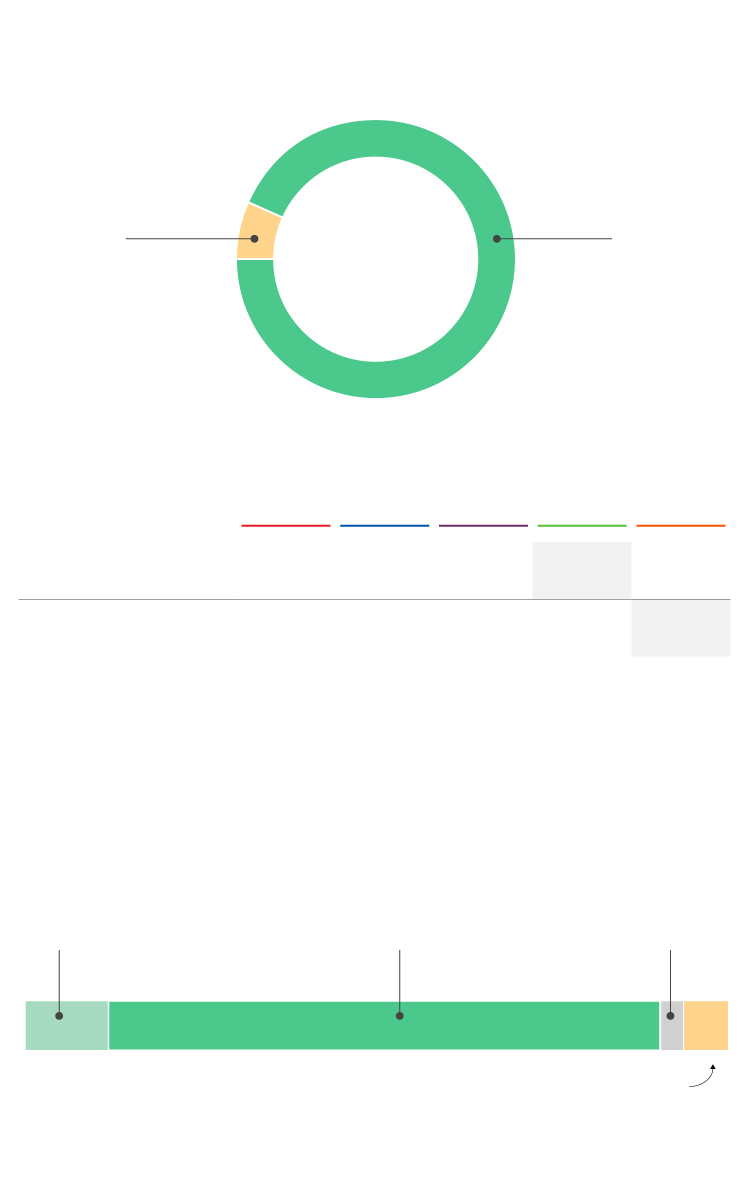Click the marker dot on the pale green bar segment
Viewport: 750px width, 1184px height.
[x=59, y=1016]
